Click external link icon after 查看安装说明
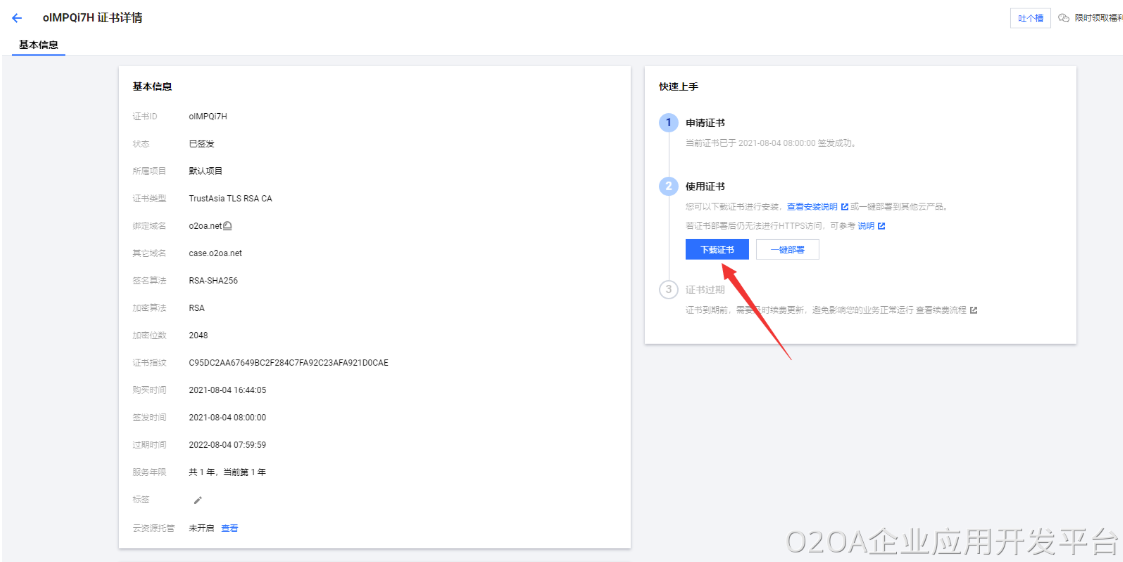The width and height of the screenshot is (1123, 562). point(845,207)
